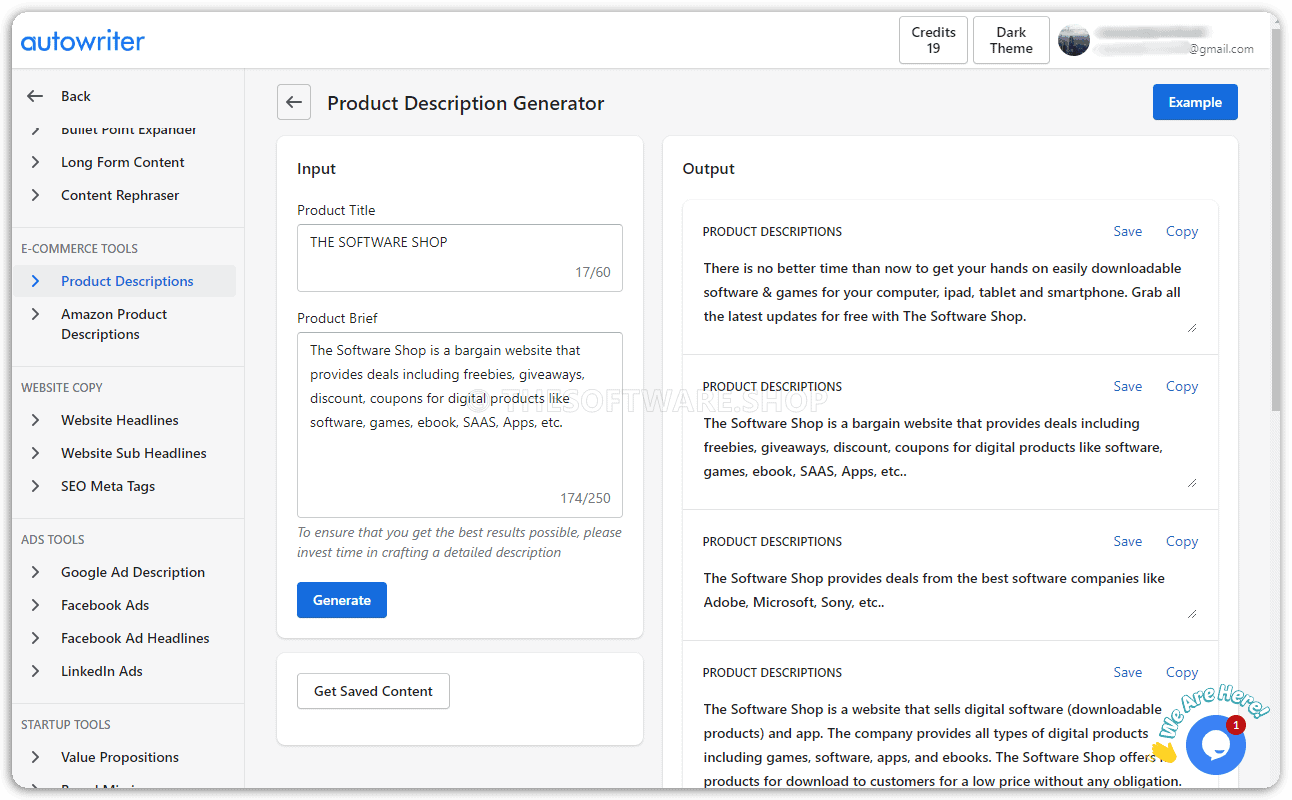
Task: Expand the Value Propositions chevron
Action: click(35, 757)
